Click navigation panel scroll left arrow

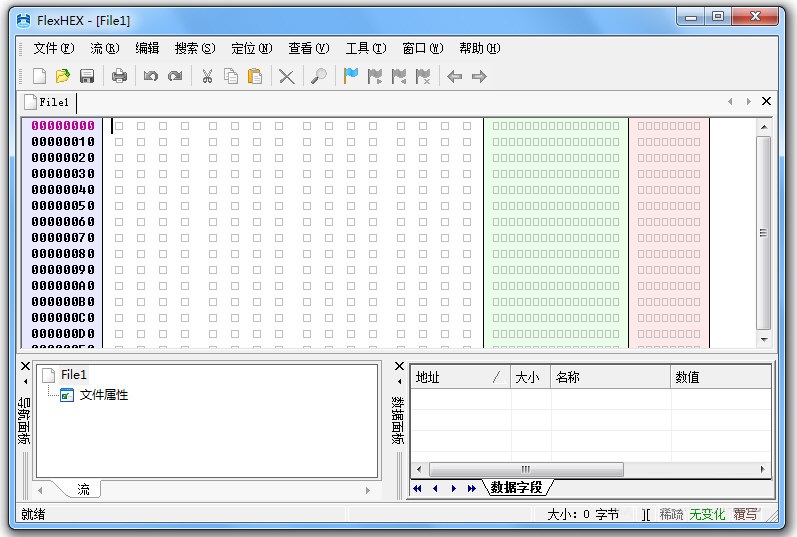coord(40,490)
